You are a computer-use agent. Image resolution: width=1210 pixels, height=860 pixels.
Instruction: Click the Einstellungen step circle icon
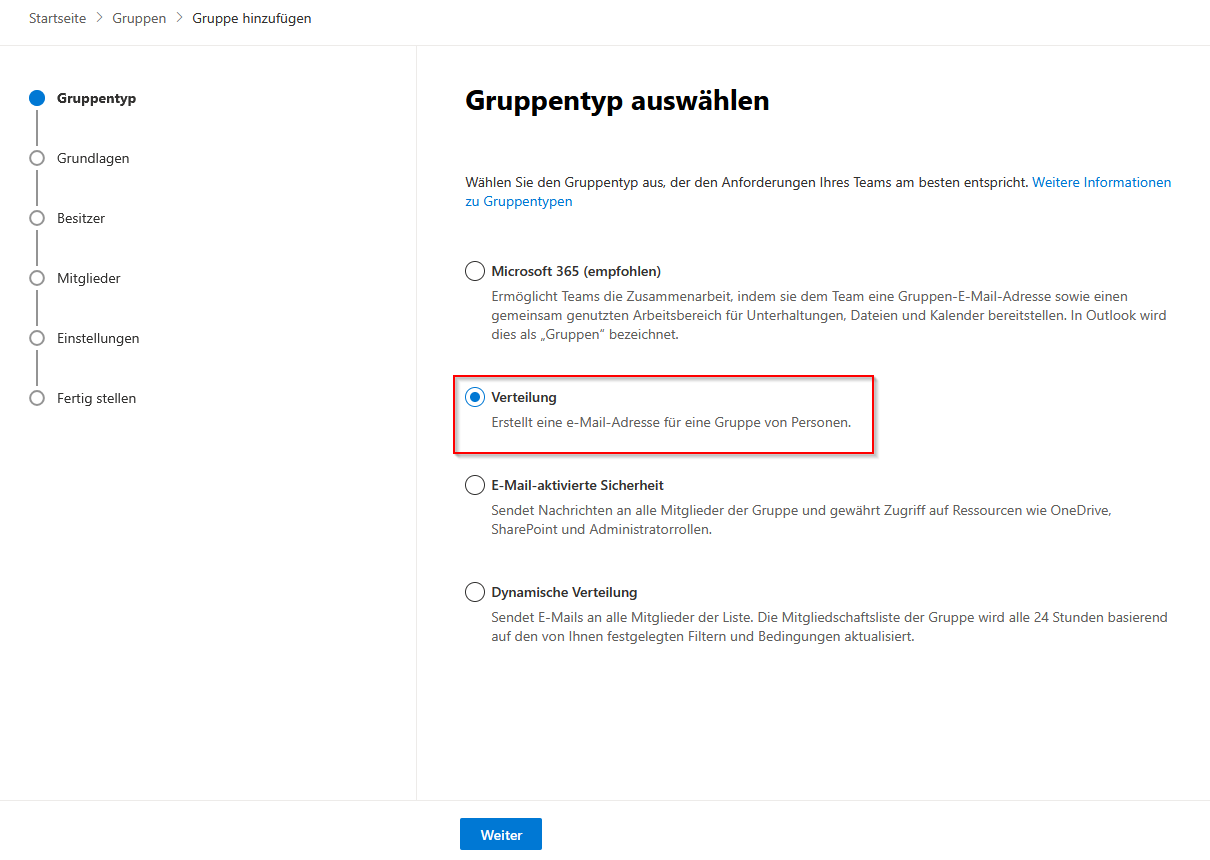tap(37, 338)
